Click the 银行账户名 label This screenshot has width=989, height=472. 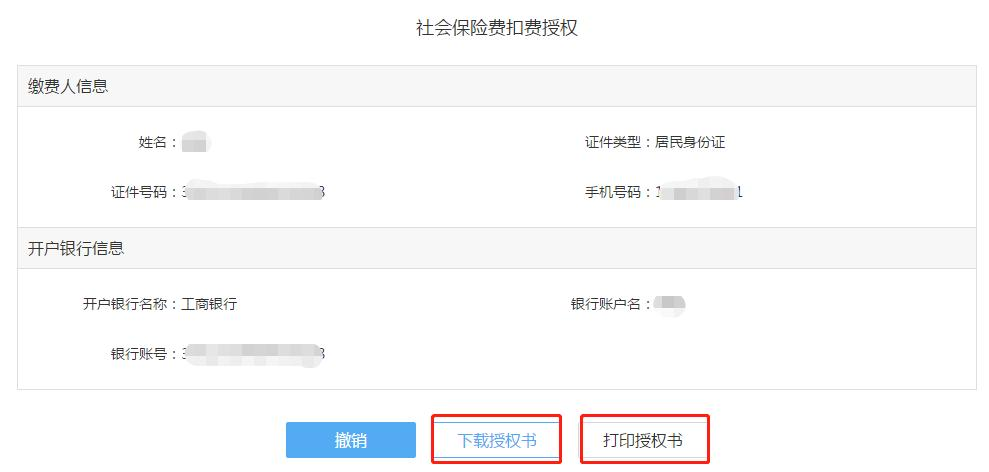(610, 304)
